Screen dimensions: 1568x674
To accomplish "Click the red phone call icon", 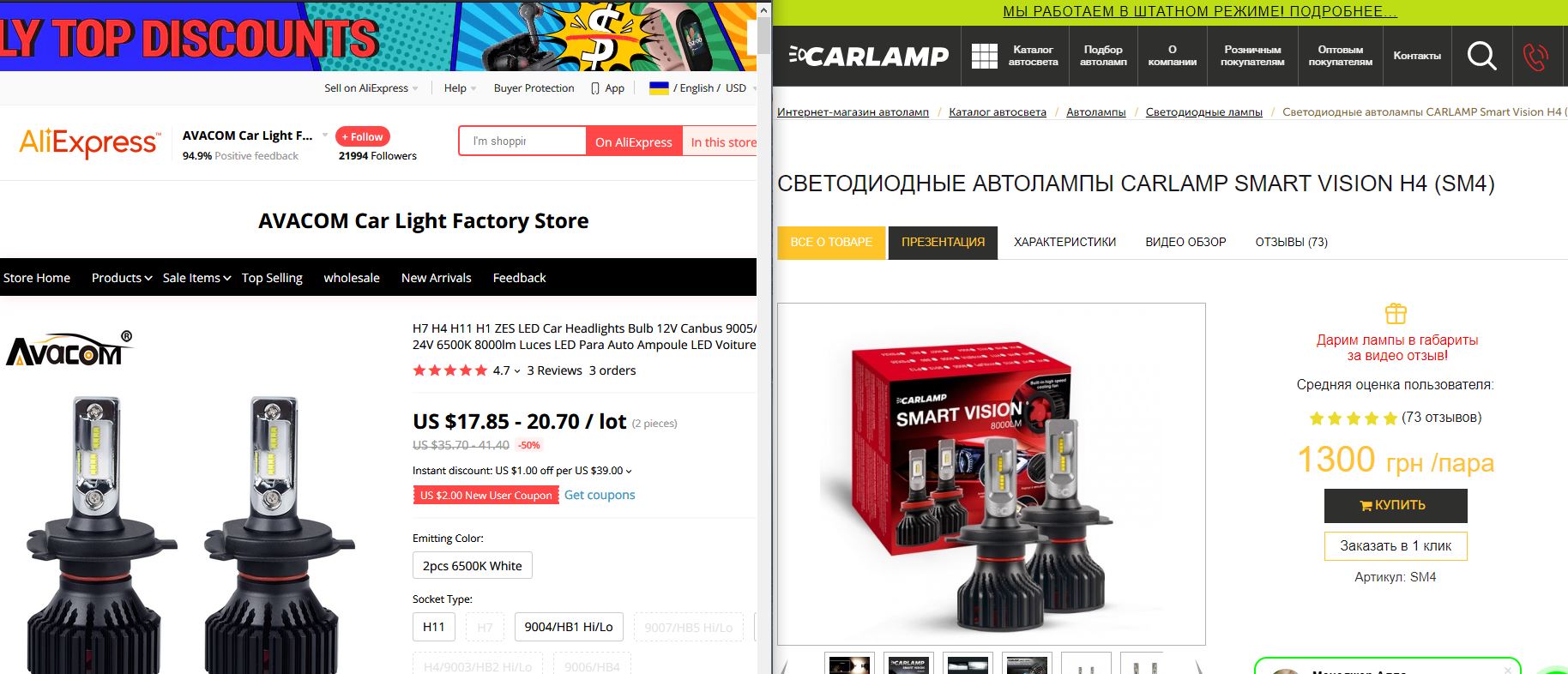I will click(x=1535, y=57).
